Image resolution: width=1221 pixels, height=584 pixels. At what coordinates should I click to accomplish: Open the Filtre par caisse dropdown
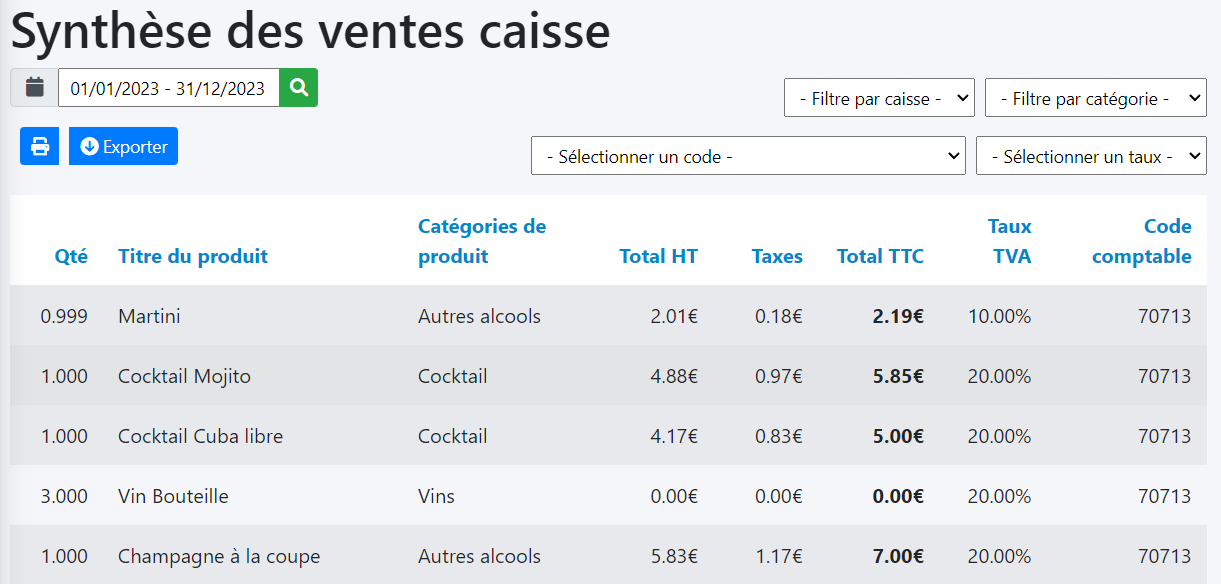click(879, 98)
